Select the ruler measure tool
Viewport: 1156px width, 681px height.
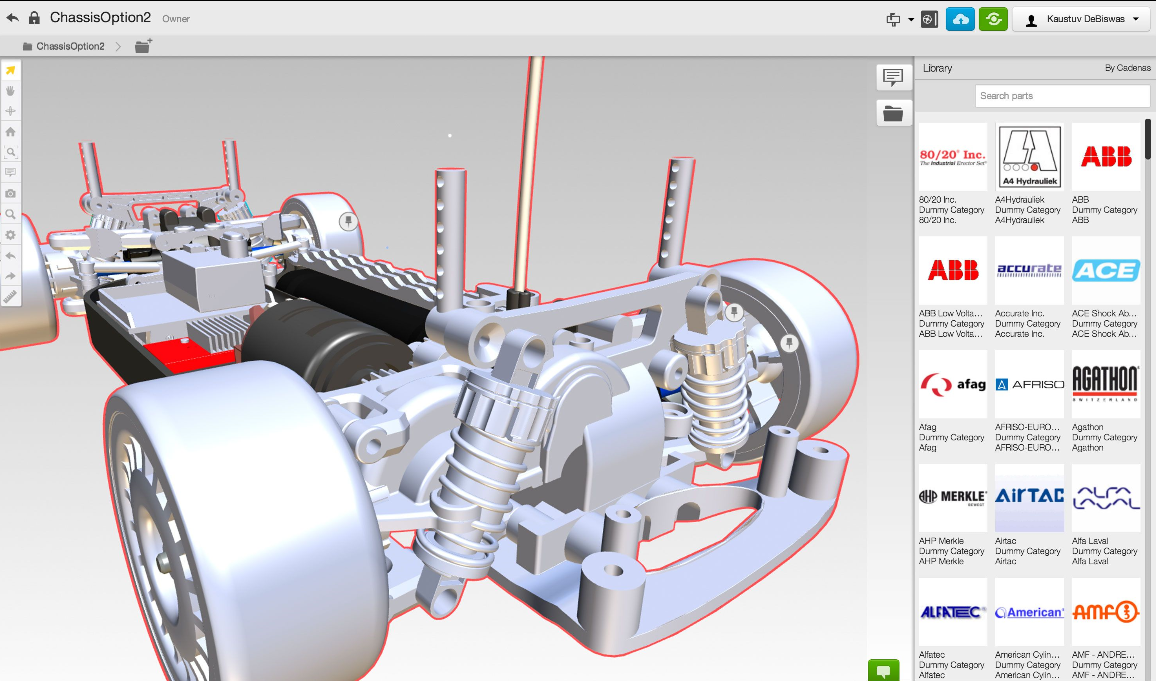tap(10, 296)
